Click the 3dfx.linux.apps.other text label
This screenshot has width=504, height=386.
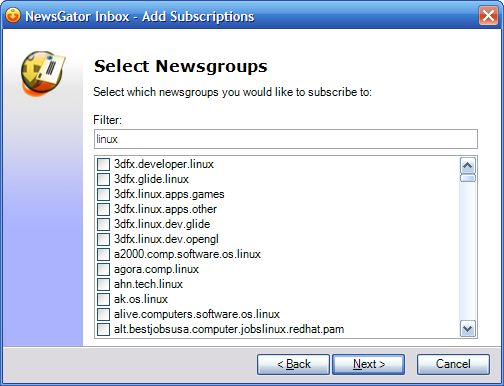(165, 209)
